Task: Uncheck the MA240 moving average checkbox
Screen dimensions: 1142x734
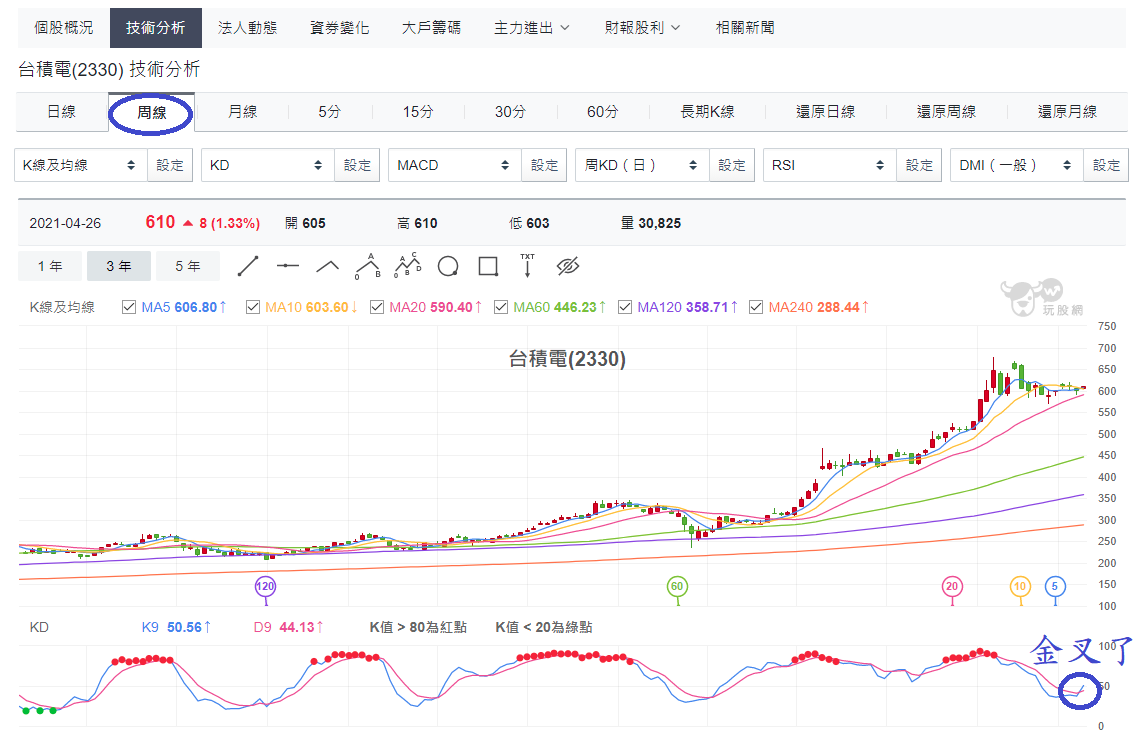Action: click(755, 307)
